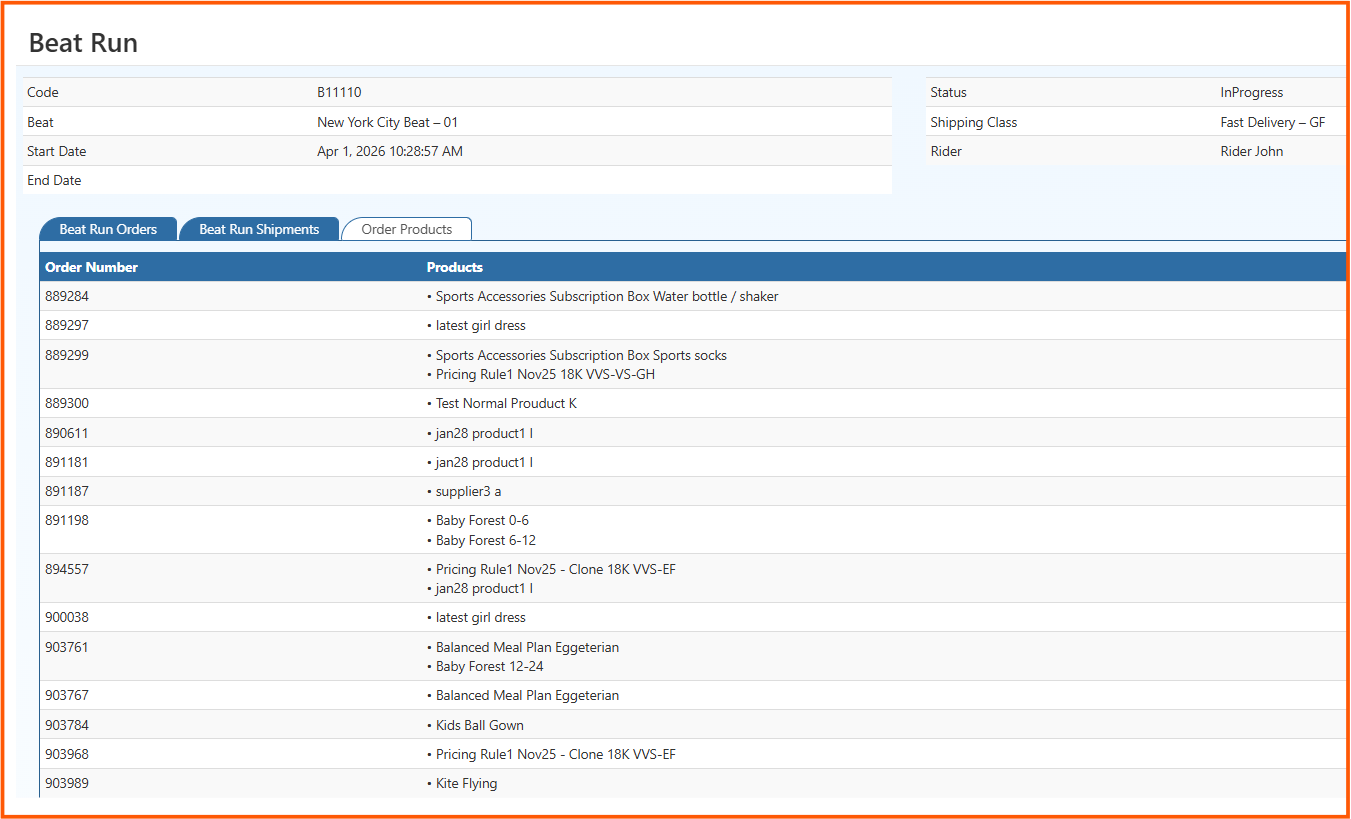Select the Kite Flying product in order 903989
This screenshot has width=1351, height=819.
coord(466,783)
